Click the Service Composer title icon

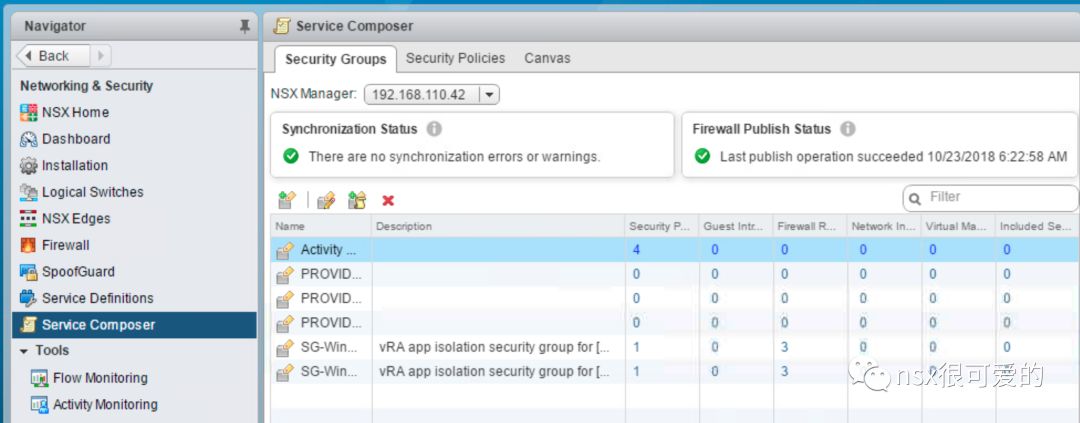pos(281,26)
